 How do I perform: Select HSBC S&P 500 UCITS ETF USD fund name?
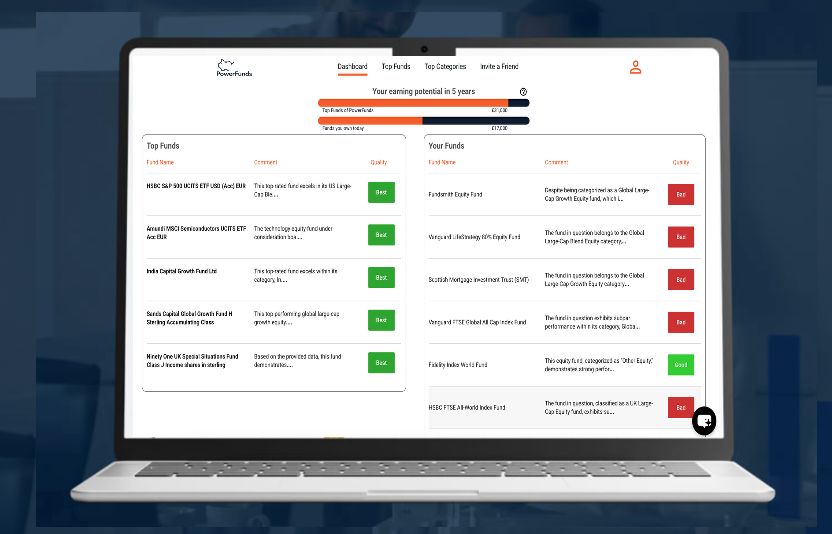(196, 186)
